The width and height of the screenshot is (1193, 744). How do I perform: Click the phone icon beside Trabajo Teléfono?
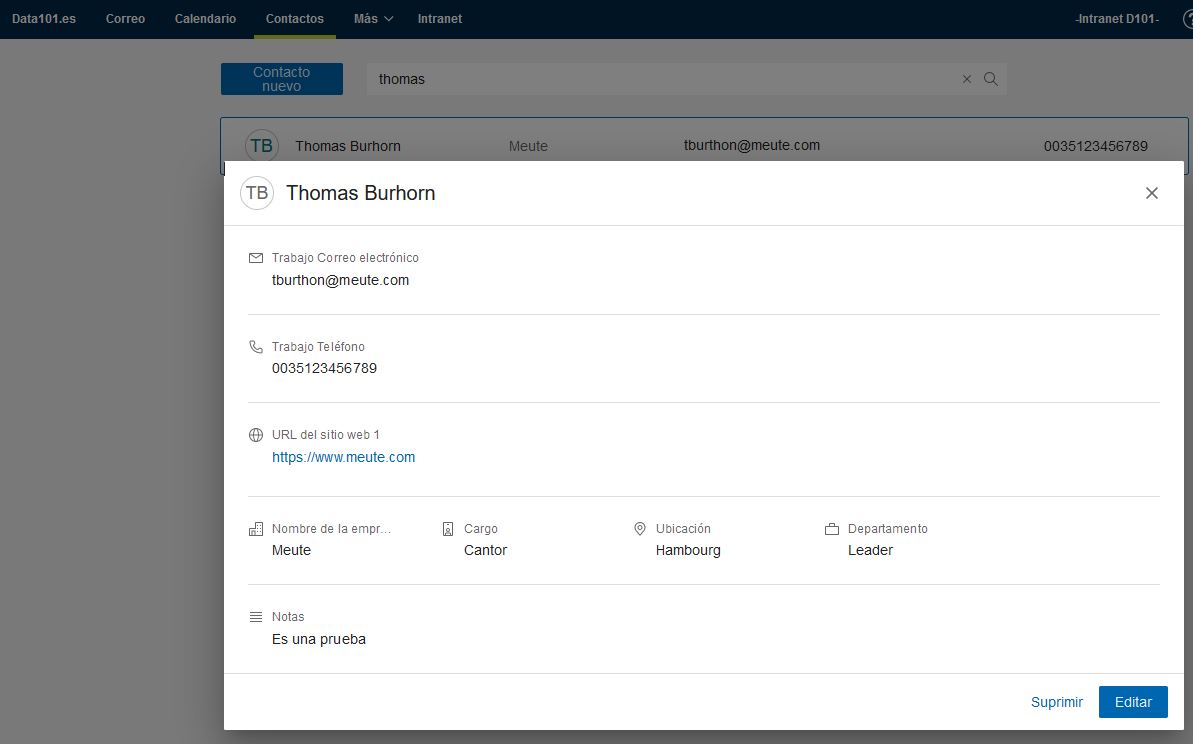tap(255, 347)
